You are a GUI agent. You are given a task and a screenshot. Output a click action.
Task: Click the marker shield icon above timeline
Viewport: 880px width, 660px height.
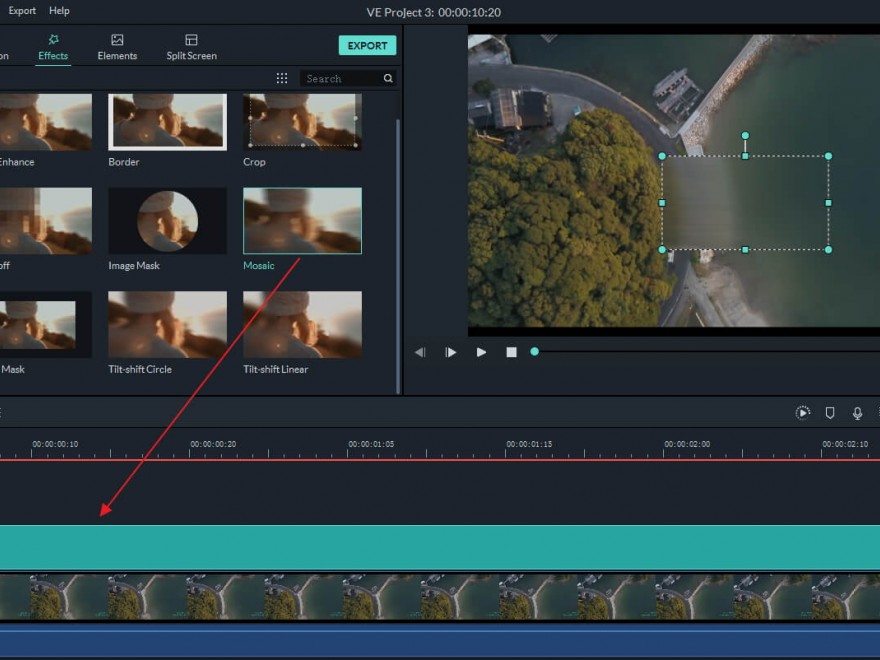coord(830,413)
